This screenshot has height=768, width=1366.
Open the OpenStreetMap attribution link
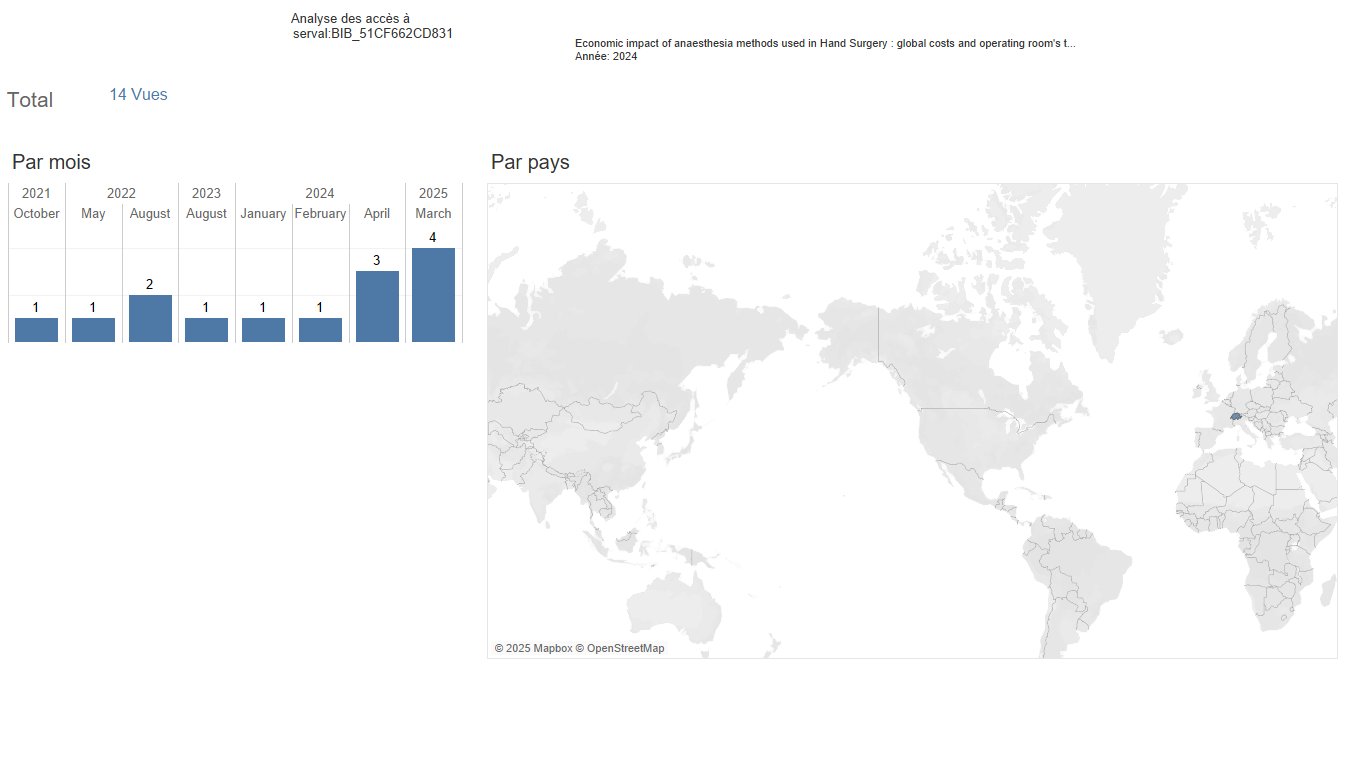point(620,648)
